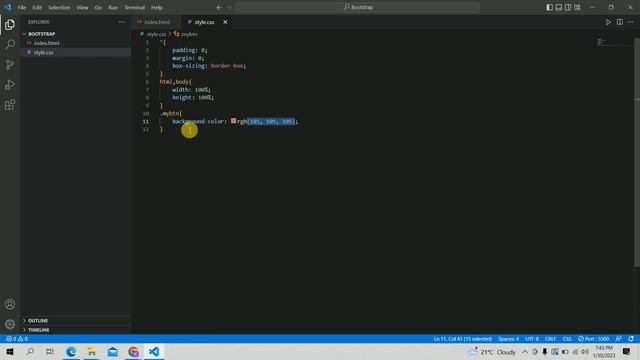The image size is (640, 360).
Task: Click the style.css breadcrumb item
Action: [x=156, y=34]
